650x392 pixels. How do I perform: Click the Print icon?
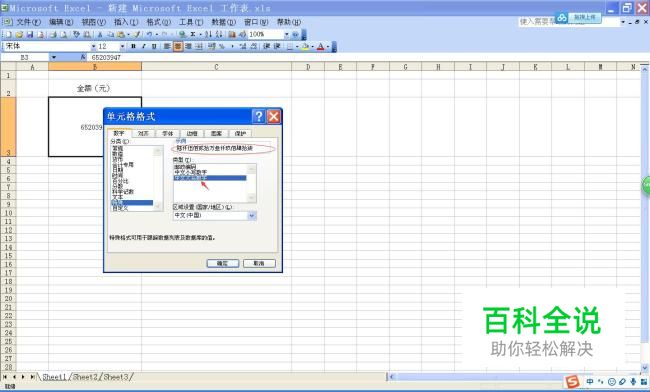click(x=53, y=34)
